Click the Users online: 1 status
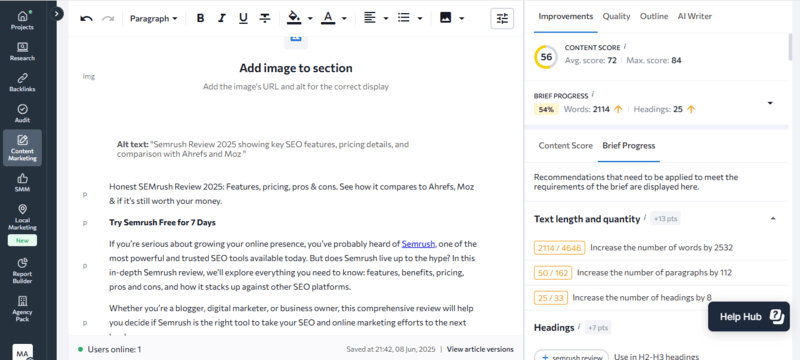The width and height of the screenshot is (800, 360). tap(110, 349)
